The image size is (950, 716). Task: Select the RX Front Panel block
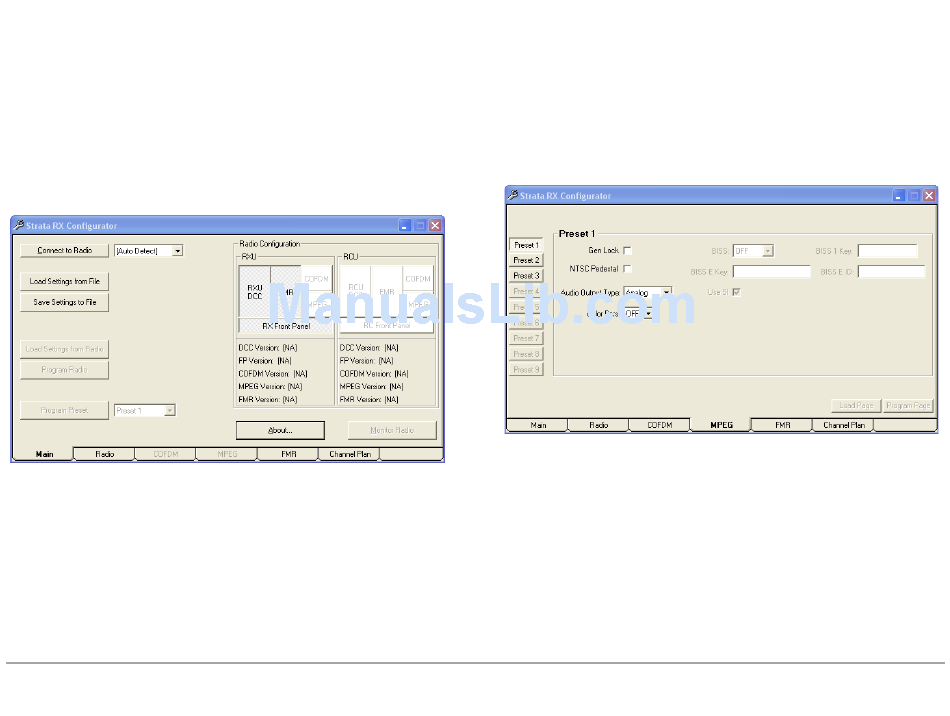coord(286,326)
